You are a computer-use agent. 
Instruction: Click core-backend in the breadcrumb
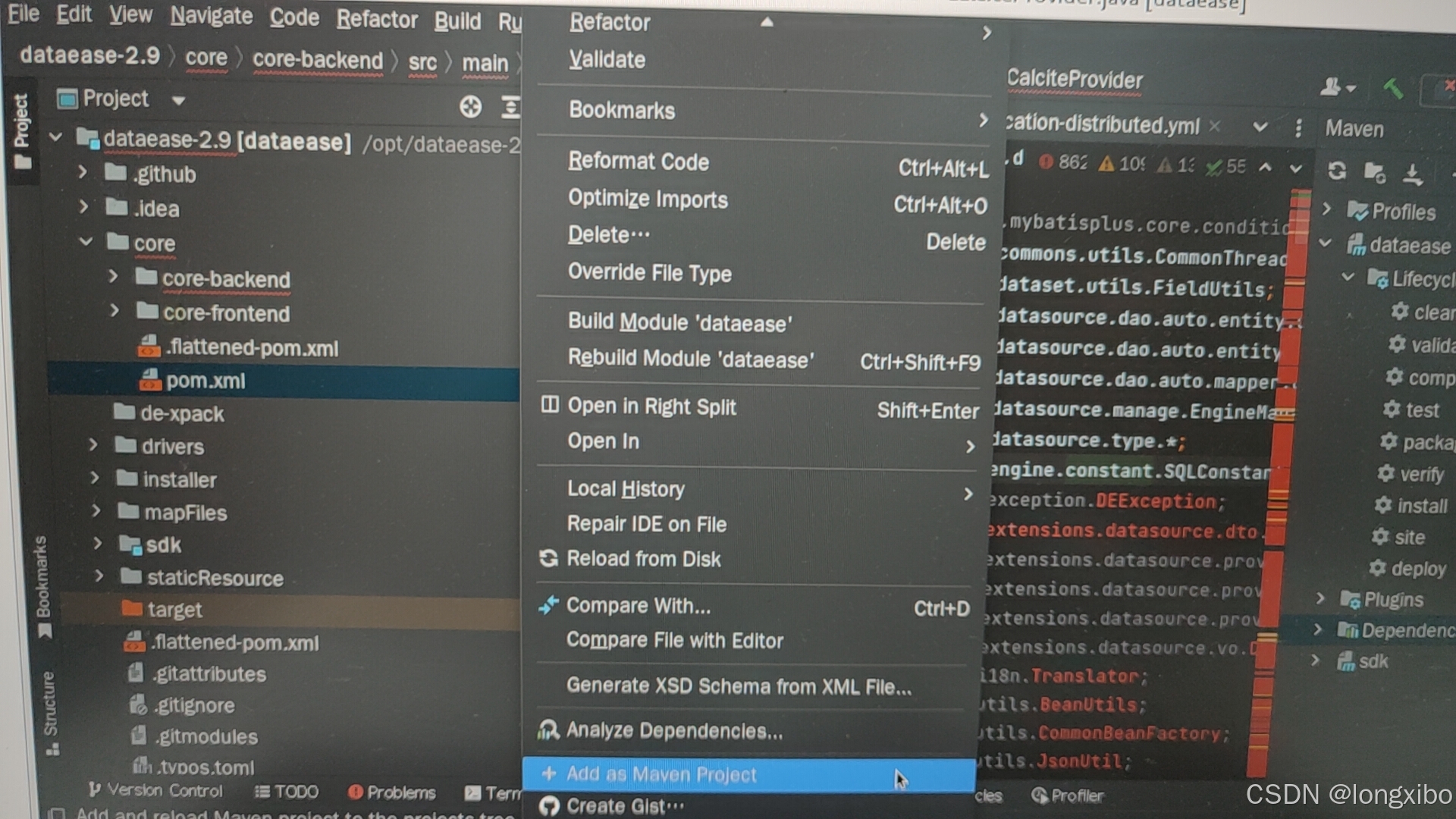pyautogui.click(x=317, y=60)
